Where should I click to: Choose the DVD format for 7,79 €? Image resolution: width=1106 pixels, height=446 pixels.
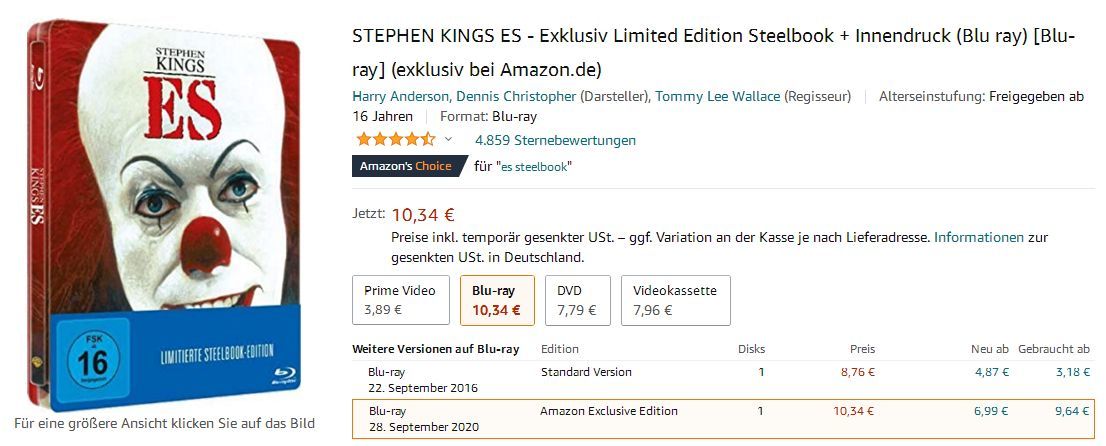[x=576, y=300]
